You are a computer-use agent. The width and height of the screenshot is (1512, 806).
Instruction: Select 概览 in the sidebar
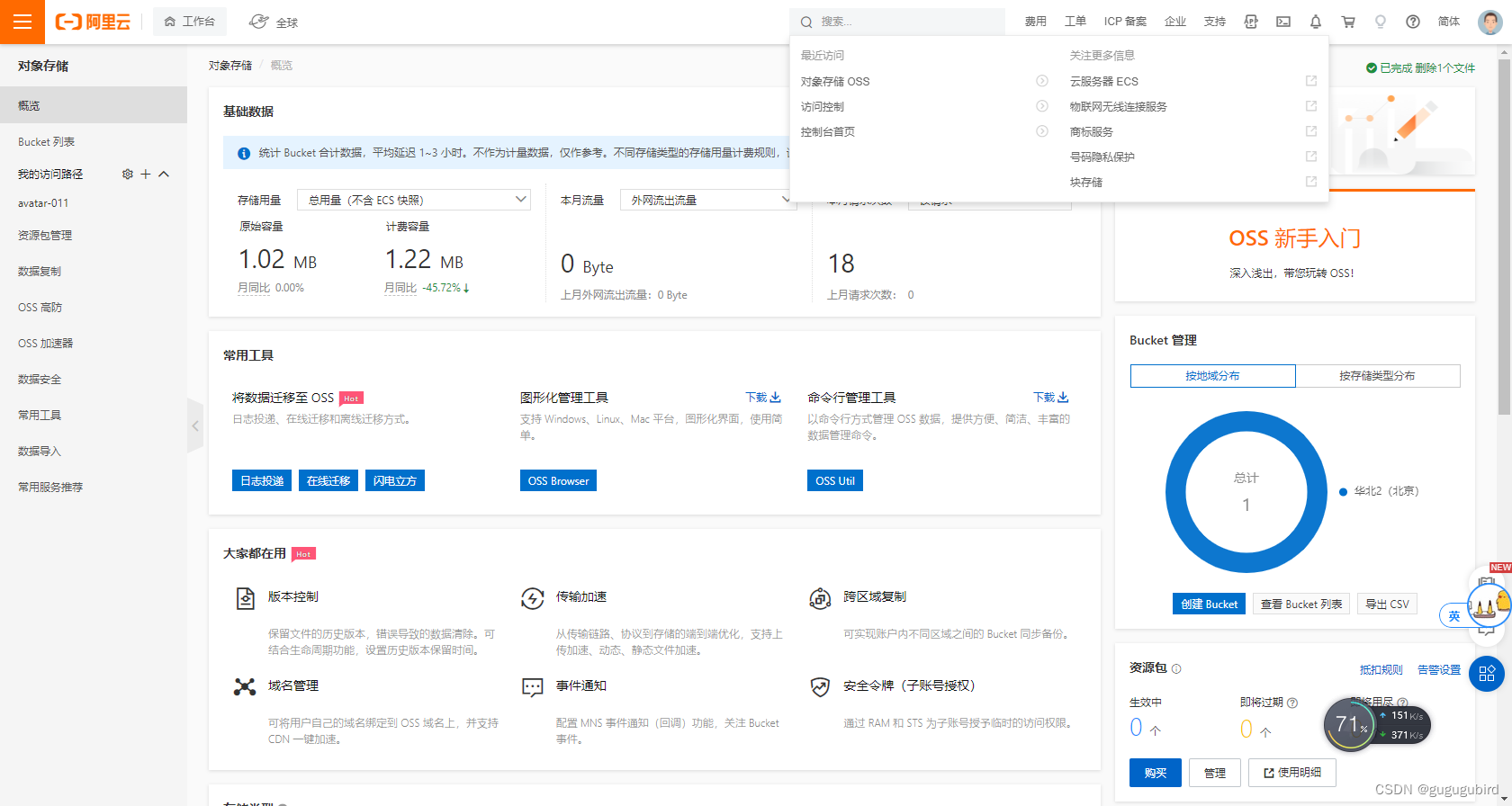(94, 105)
